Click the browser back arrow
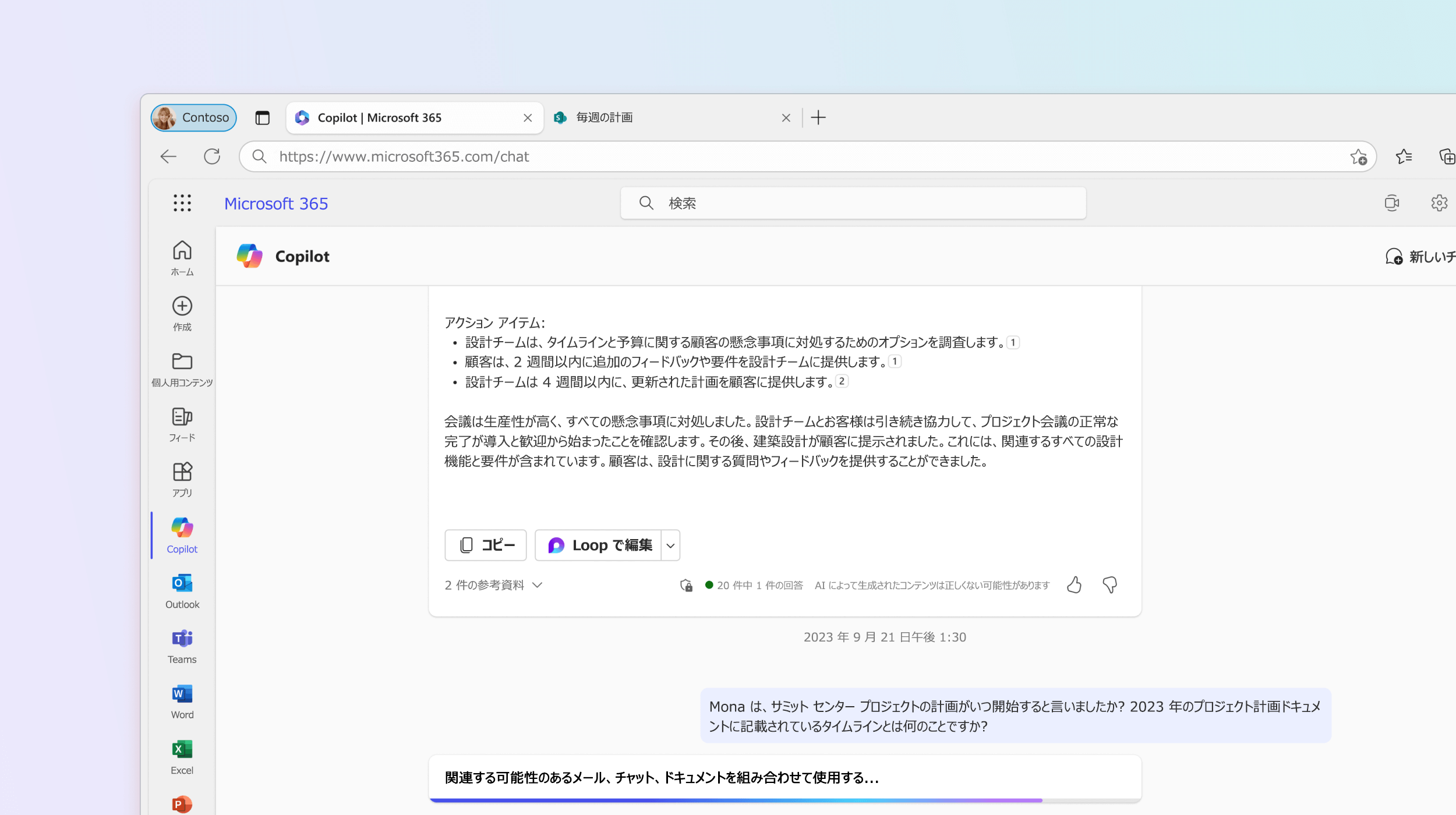 pyautogui.click(x=168, y=157)
